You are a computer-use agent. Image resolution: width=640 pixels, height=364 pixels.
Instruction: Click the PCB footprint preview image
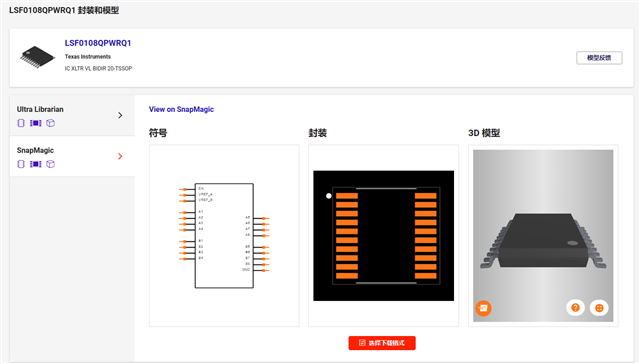[383, 235]
